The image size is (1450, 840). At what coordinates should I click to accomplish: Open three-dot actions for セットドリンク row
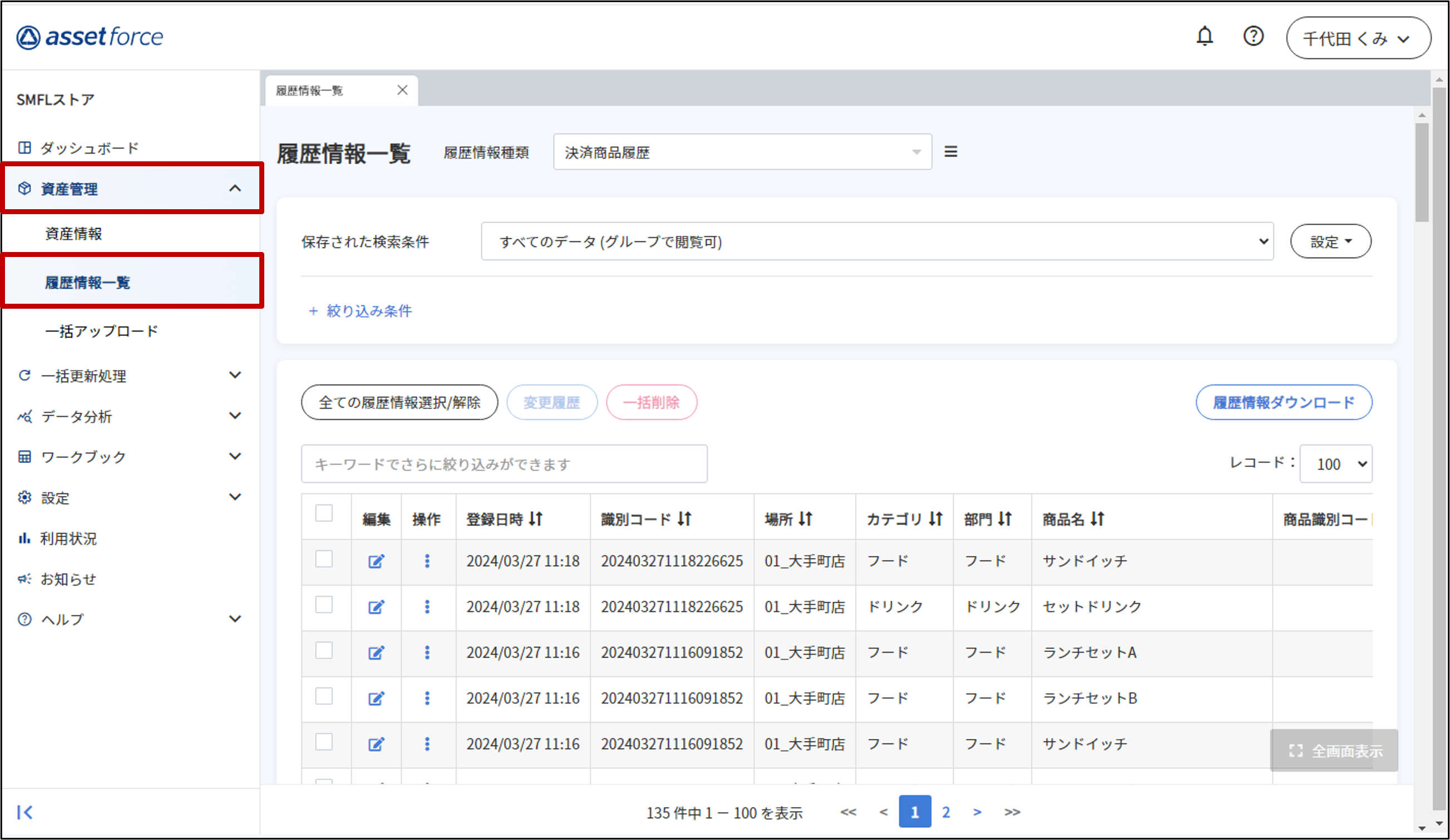[x=427, y=606]
